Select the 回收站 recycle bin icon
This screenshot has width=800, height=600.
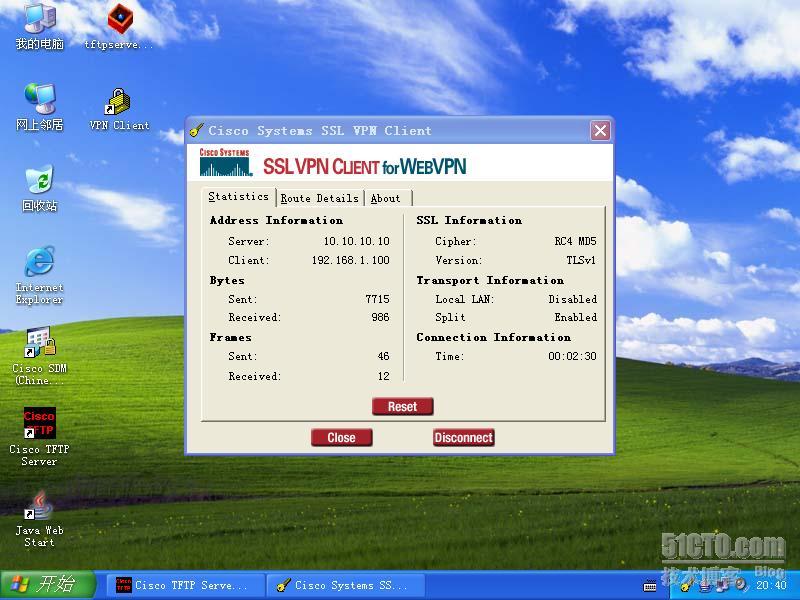click(x=40, y=188)
